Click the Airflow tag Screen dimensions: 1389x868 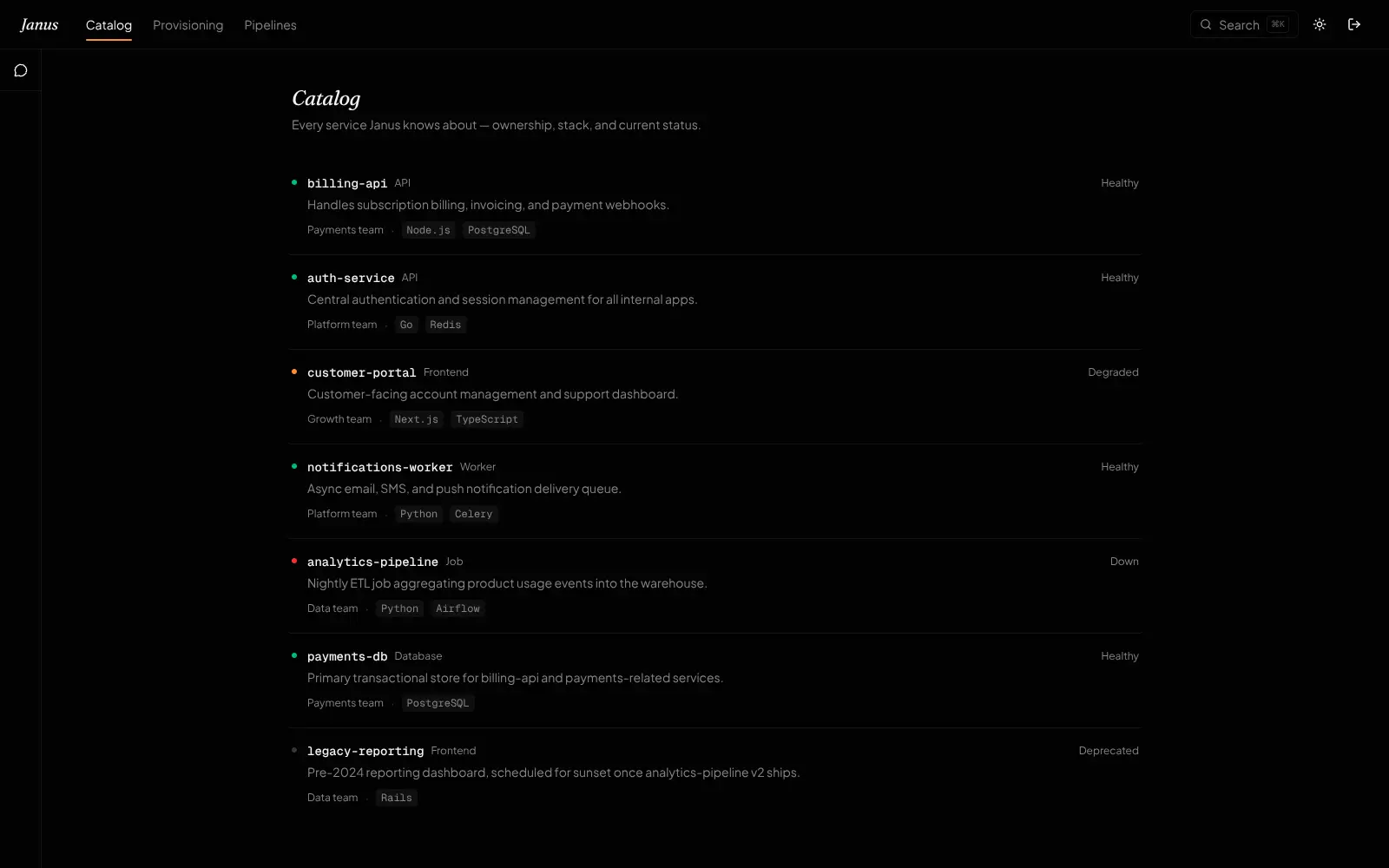click(458, 608)
